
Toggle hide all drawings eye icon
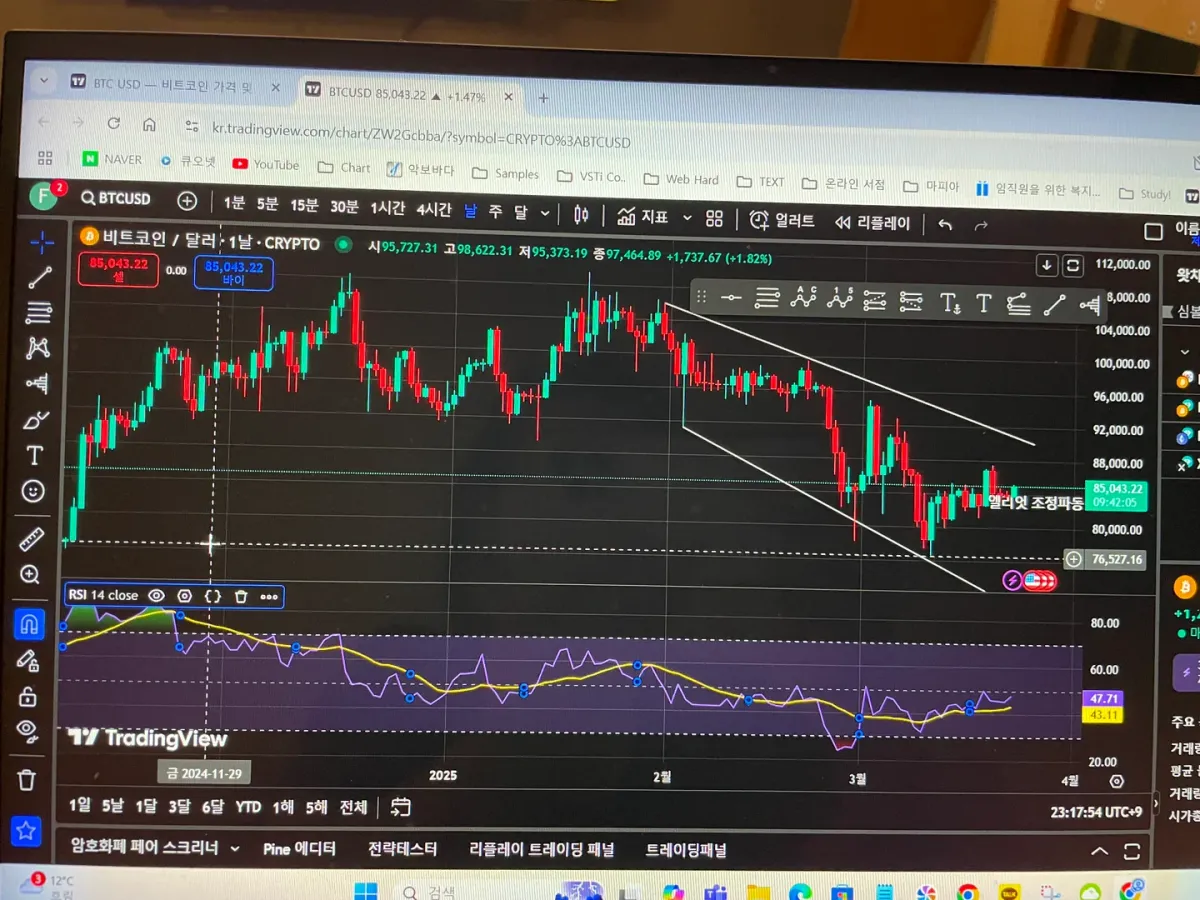pos(27,730)
